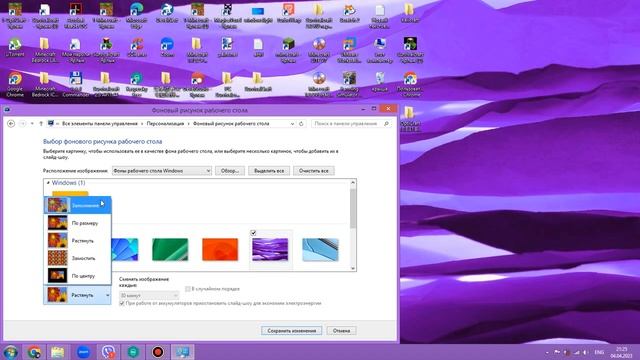
Task: Click Сохранить изменения button
Action: 291,330
